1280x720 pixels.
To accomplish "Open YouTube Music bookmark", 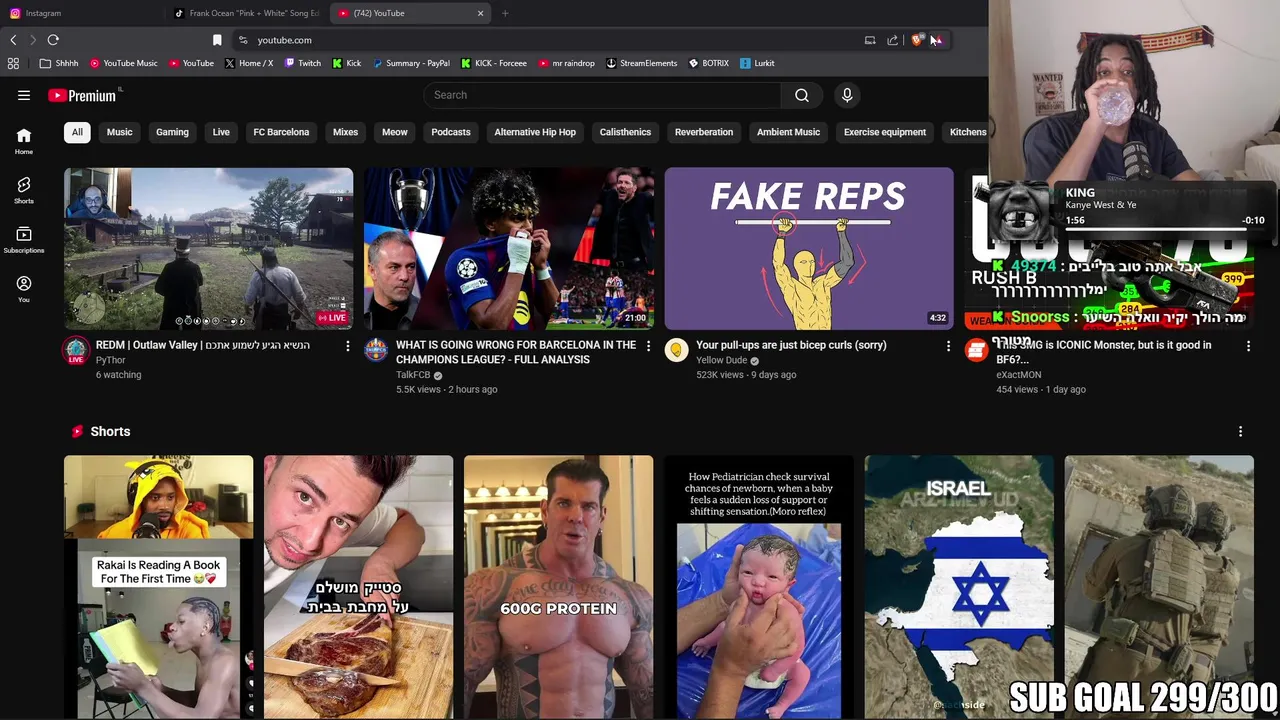I will pyautogui.click(x=124, y=63).
